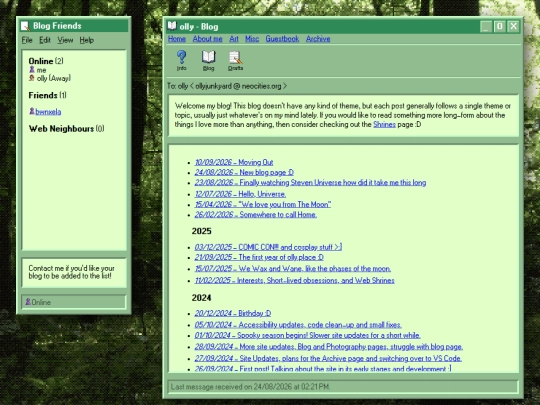
Task: Visit the Guestbook page
Action: pyautogui.click(x=282, y=39)
